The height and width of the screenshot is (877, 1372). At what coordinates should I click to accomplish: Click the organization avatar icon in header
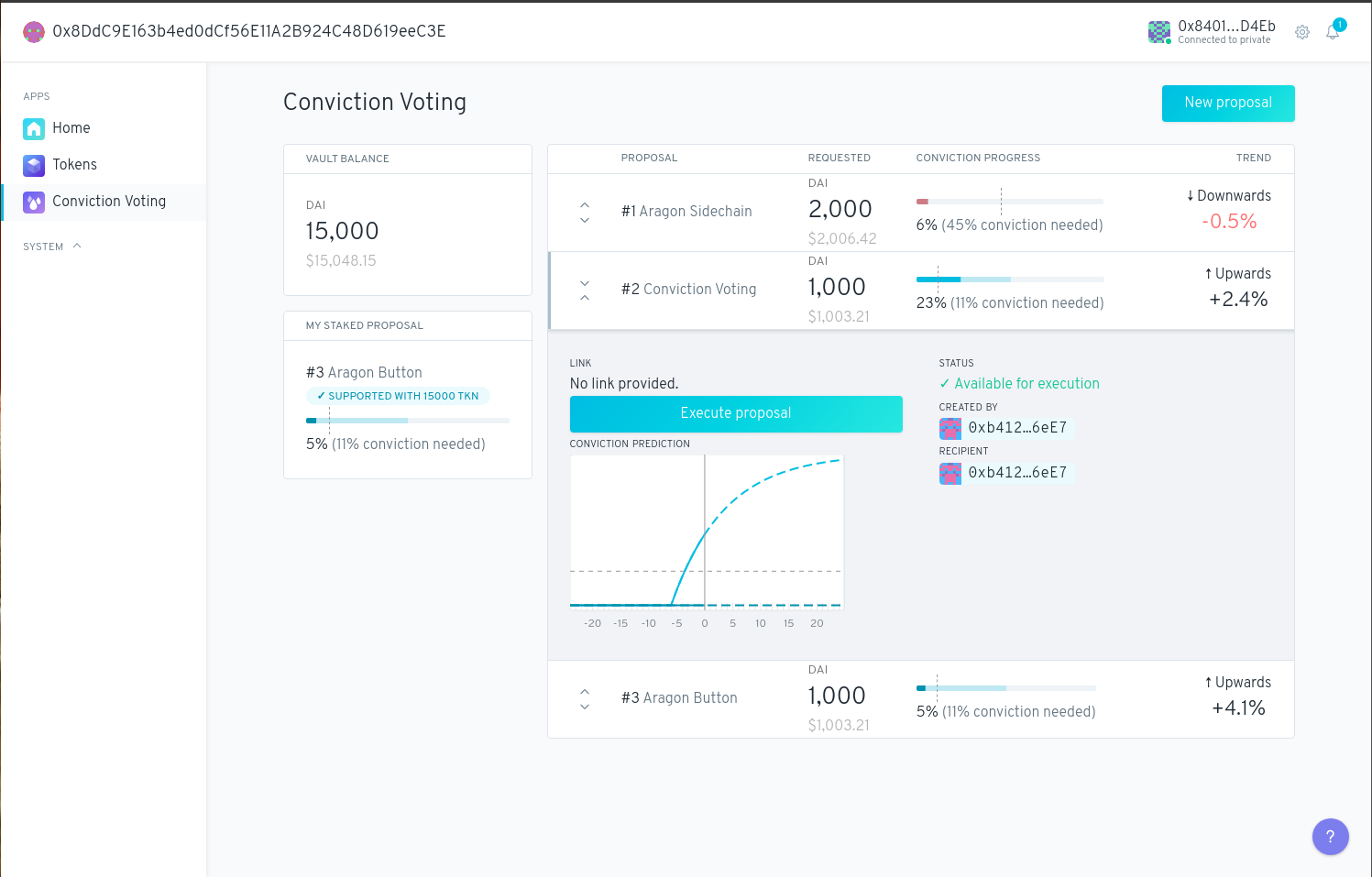(x=34, y=32)
